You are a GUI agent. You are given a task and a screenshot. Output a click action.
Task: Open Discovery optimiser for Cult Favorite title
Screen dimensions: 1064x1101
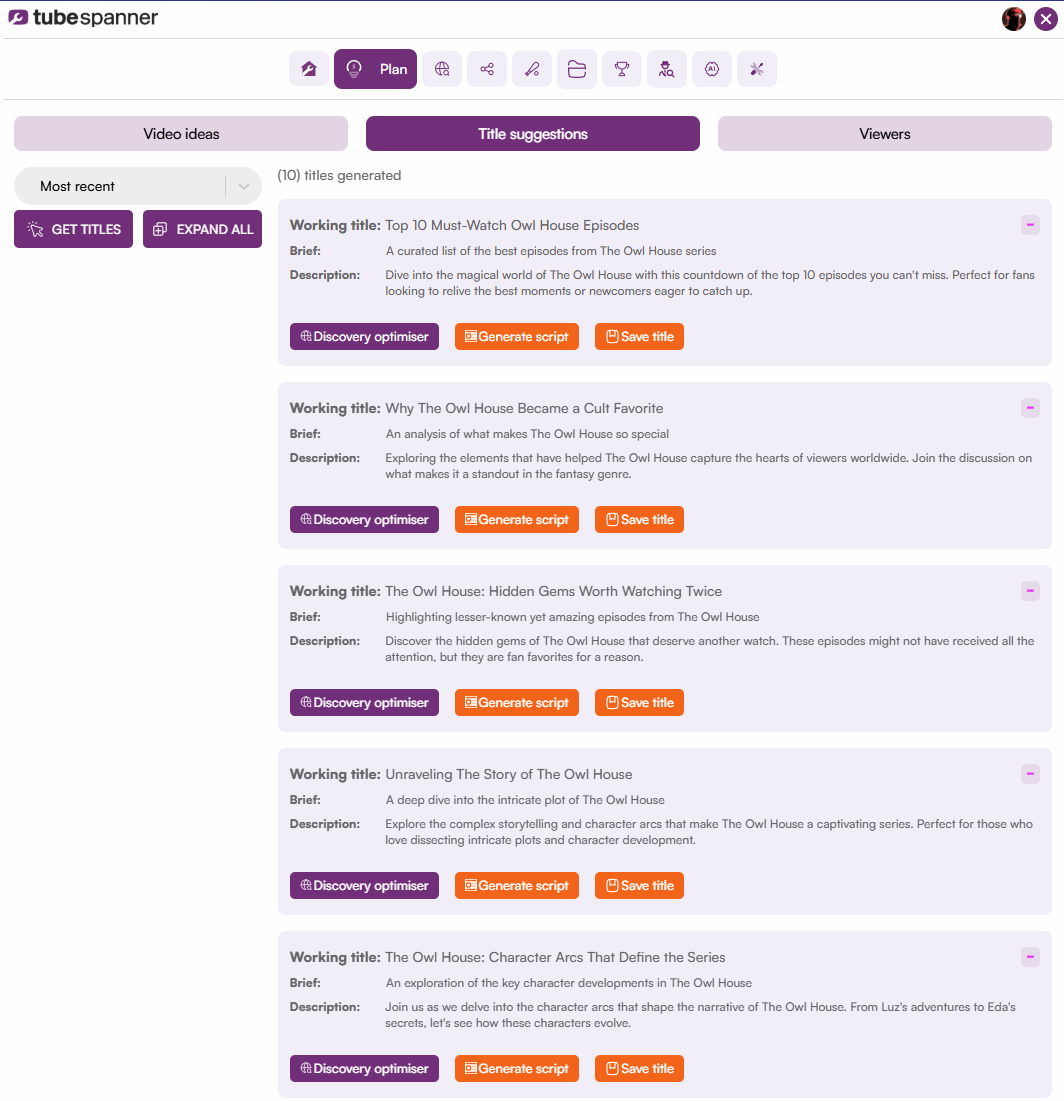tap(364, 520)
